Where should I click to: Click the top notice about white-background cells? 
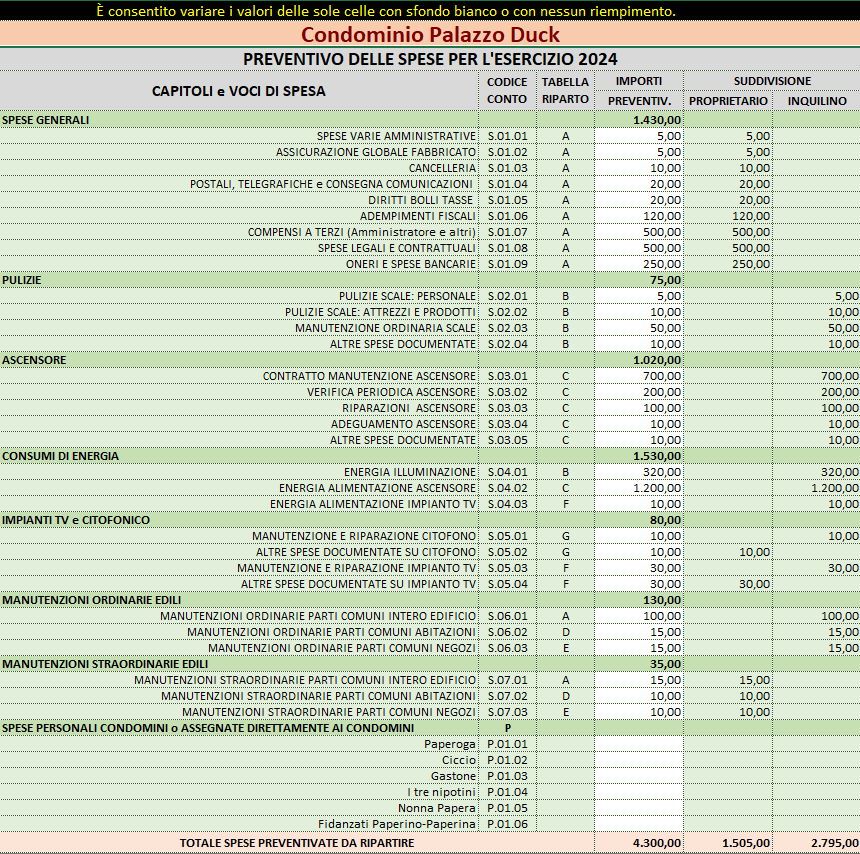click(386, 11)
